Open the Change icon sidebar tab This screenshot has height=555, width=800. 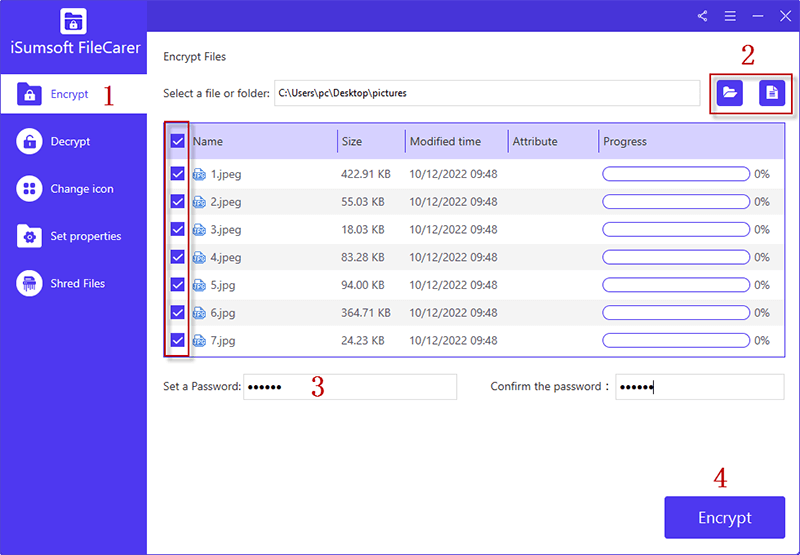[73, 189]
